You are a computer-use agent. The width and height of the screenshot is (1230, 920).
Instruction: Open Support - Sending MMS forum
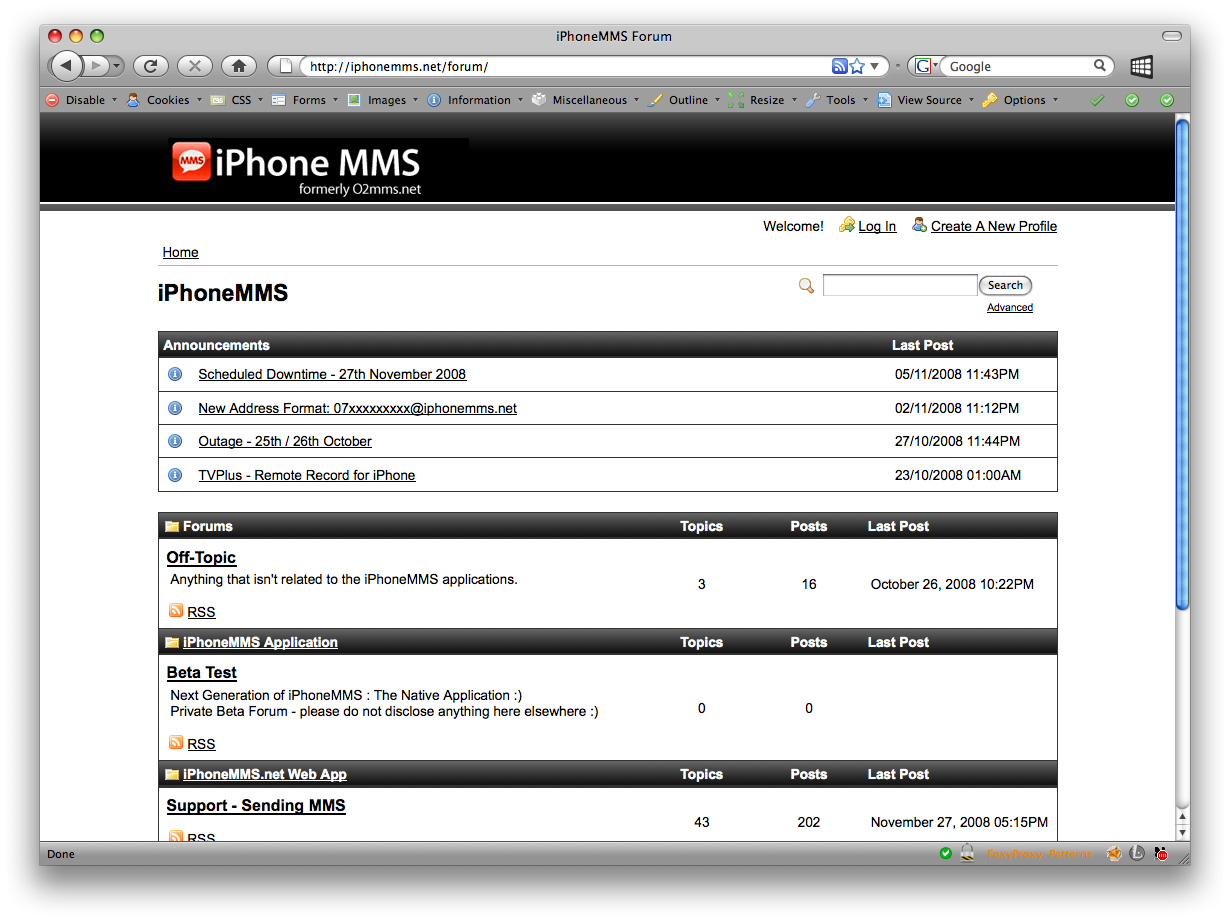[256, 805]
